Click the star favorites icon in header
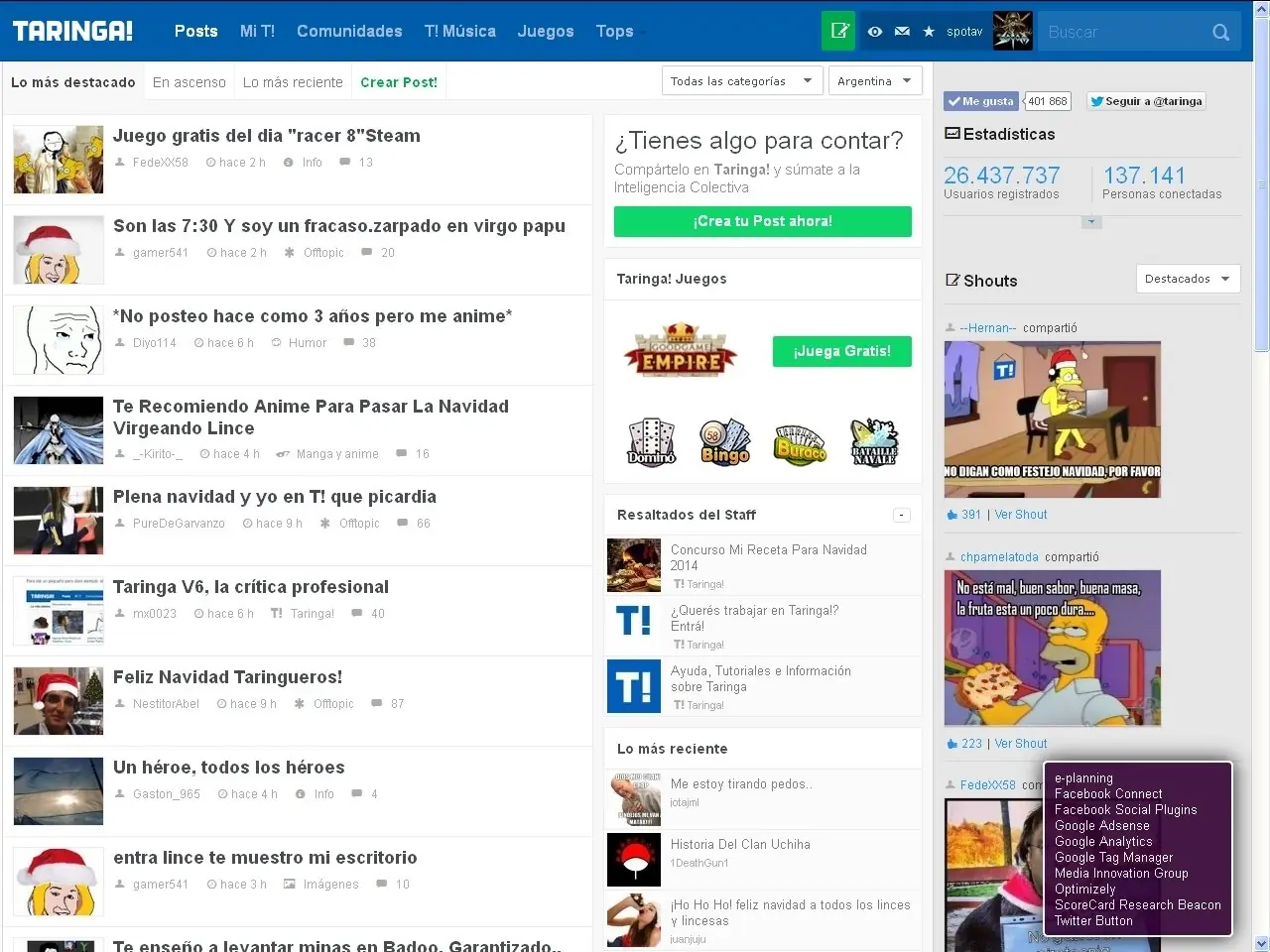This screenshot has height=952, width=1270. coord(929,32)
